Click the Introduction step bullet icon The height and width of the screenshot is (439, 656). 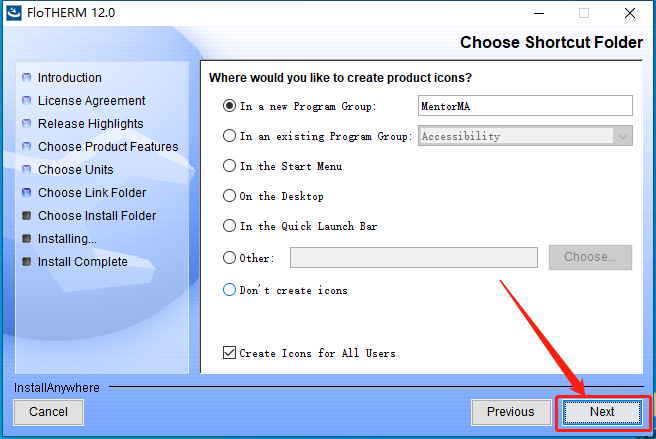click(x=26, y=77)
